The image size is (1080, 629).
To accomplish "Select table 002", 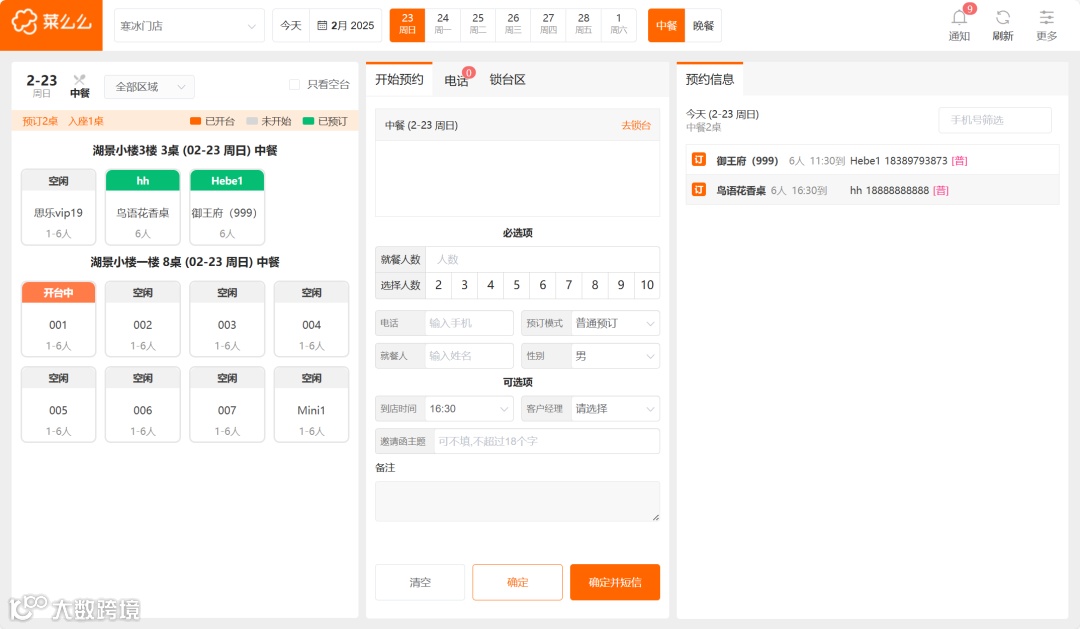I will point(143,319).
